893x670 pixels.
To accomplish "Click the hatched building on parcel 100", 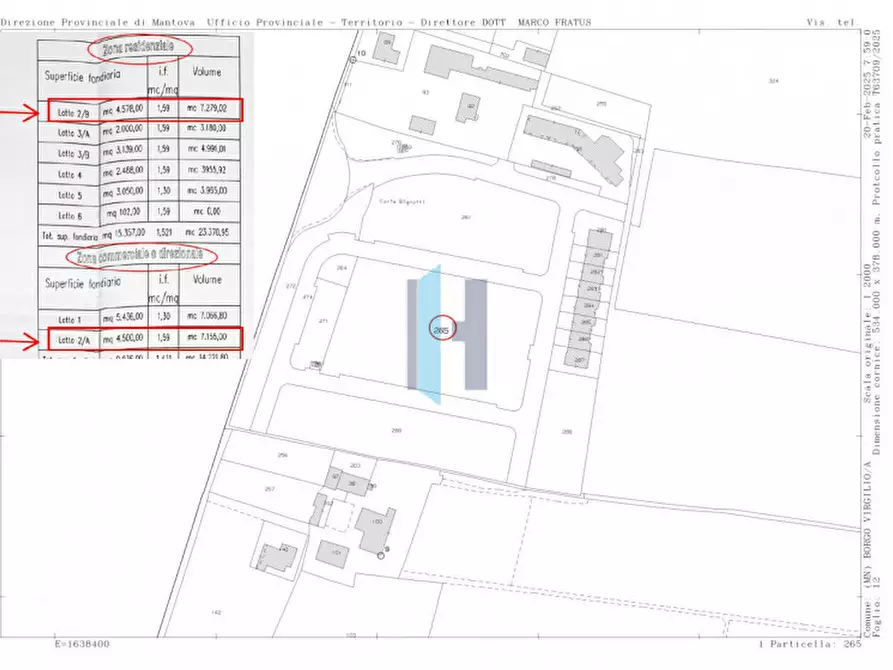I will click(x=374, y=532).
